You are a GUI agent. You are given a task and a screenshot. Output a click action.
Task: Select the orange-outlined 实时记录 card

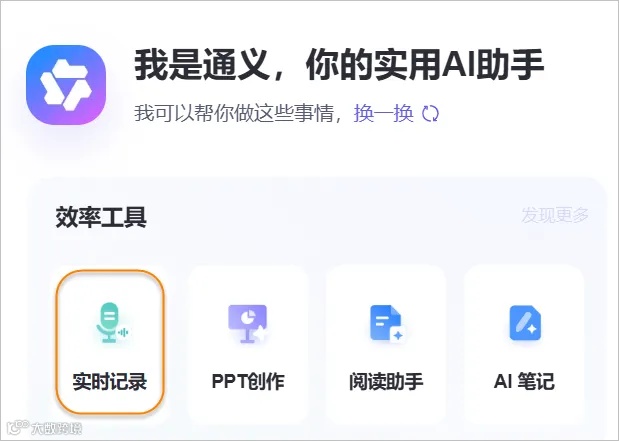(x=110, y=342)
